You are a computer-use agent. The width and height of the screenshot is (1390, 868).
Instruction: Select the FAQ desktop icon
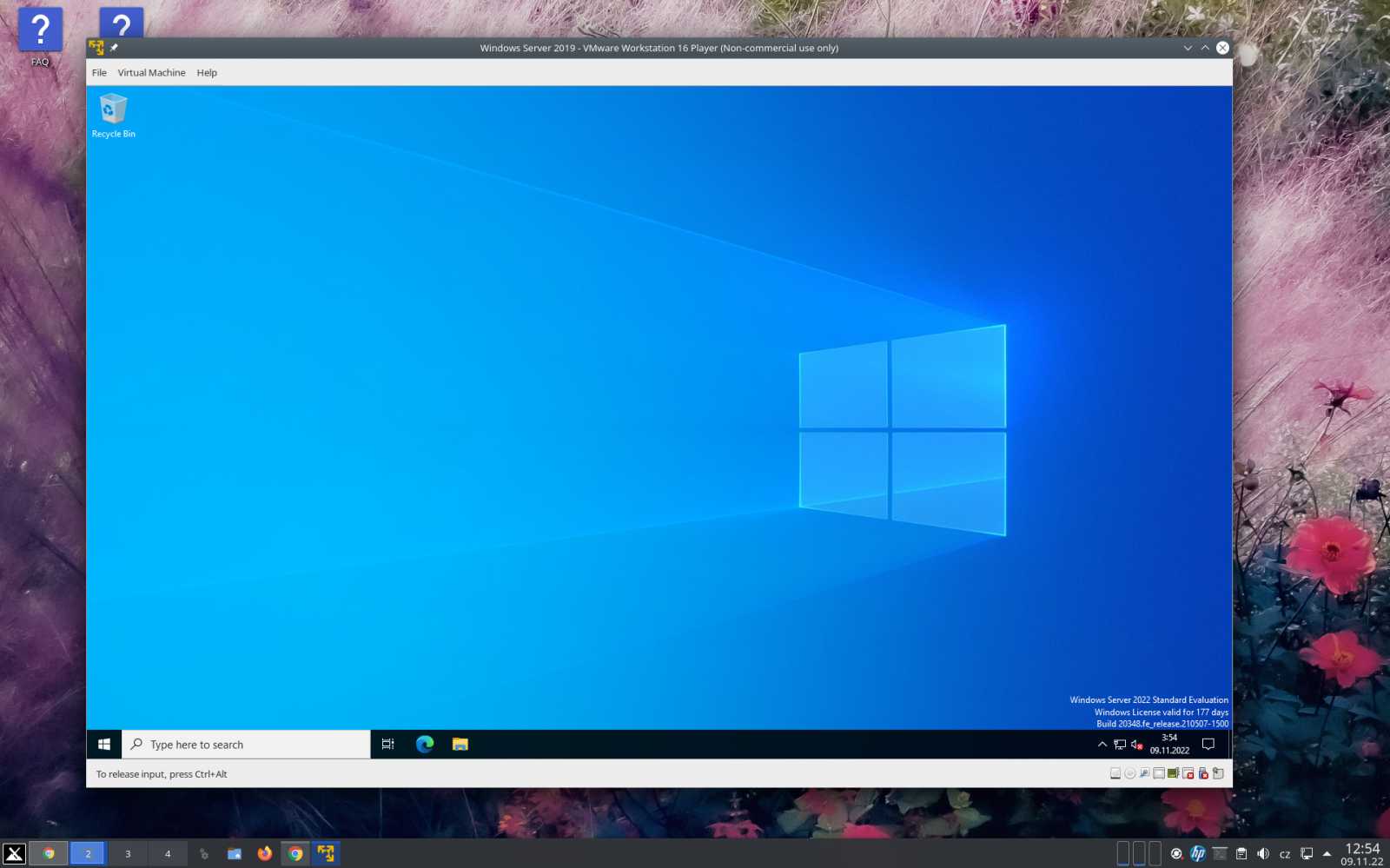(40, 37)
